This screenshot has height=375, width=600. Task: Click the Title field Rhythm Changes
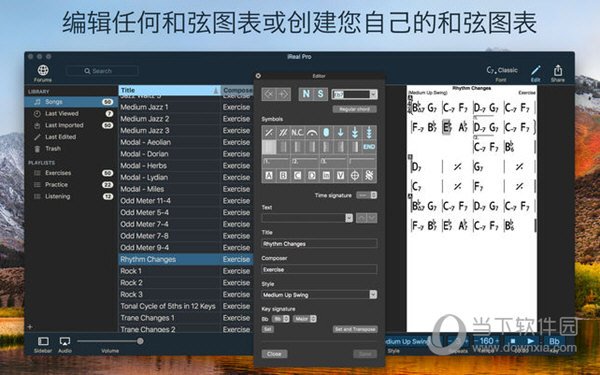(319, 244)
